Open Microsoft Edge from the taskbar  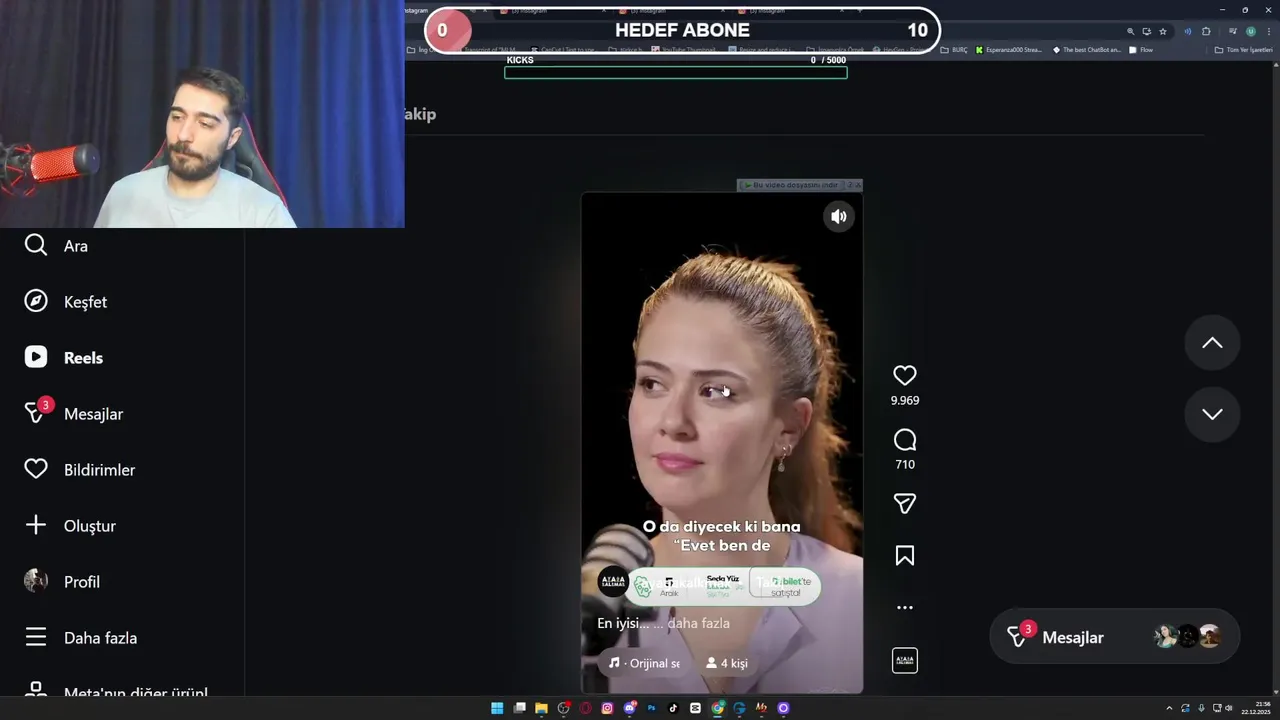coord(739,708)
